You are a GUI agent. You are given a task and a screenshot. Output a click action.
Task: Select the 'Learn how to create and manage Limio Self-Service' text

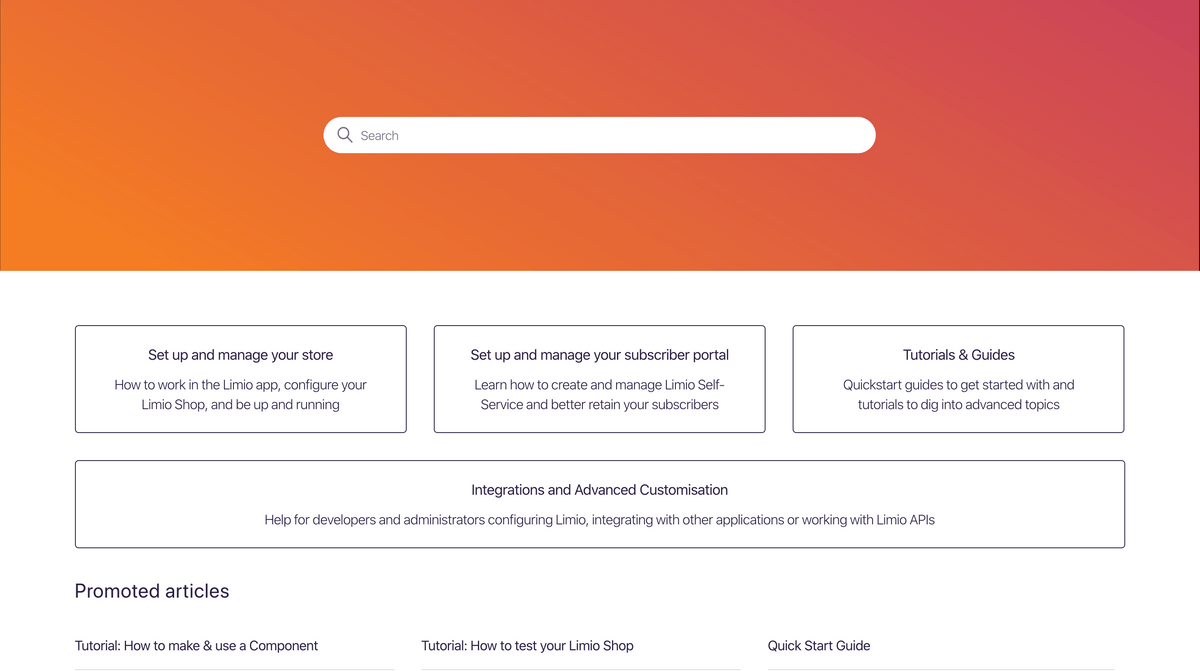coord(599,395)
